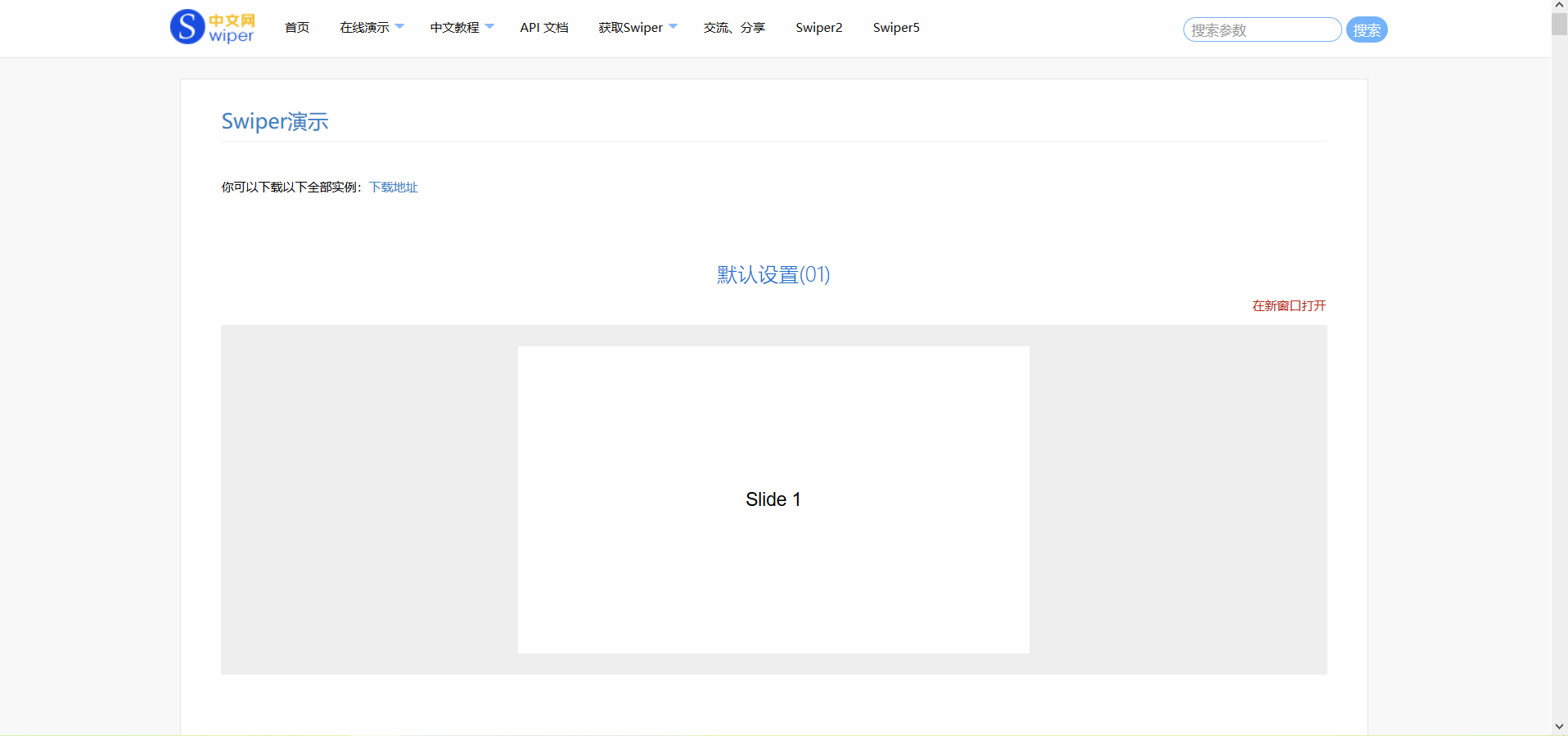The height and width of the screenshot is (736, 1568).
Task: Focus the 搜索参数 search field
Action: pyautogui.click(x=1262, y=29)
